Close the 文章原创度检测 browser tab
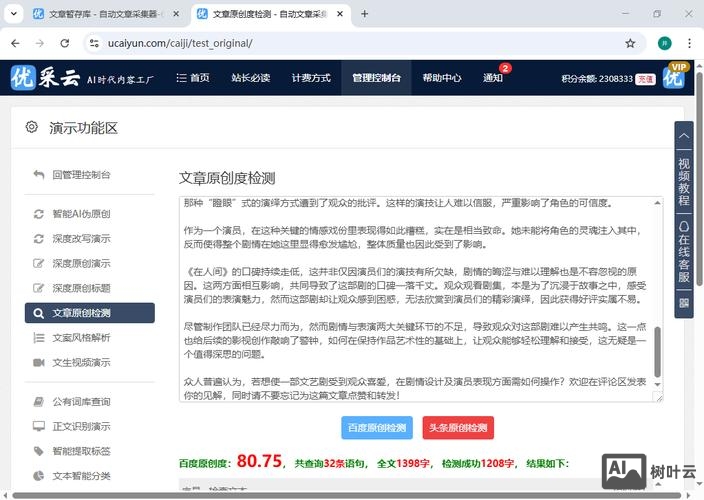704x500 pixels. [340, 14]
